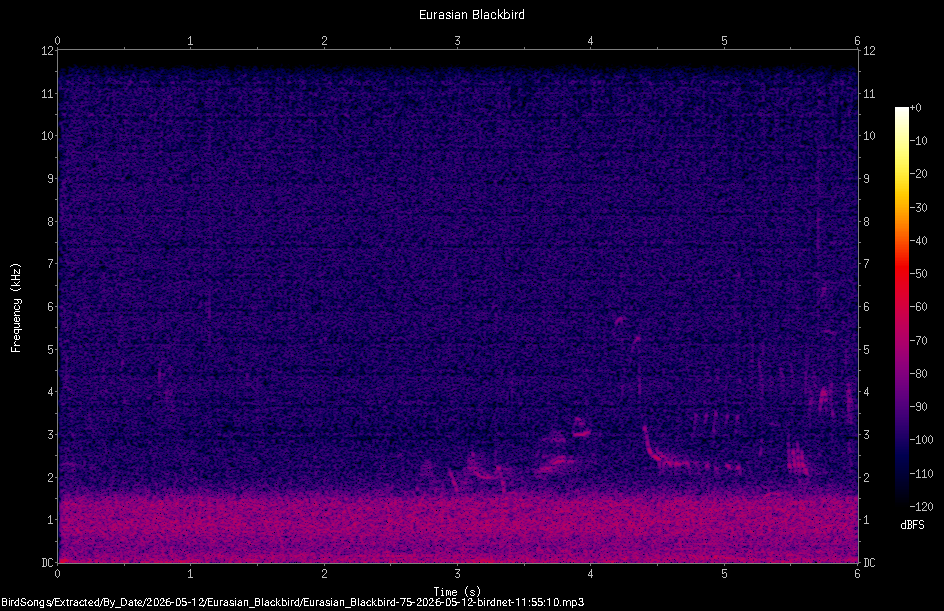Click the dBFS color scale bar
This screenshot has height=611, width=944.
click(901, 306)
